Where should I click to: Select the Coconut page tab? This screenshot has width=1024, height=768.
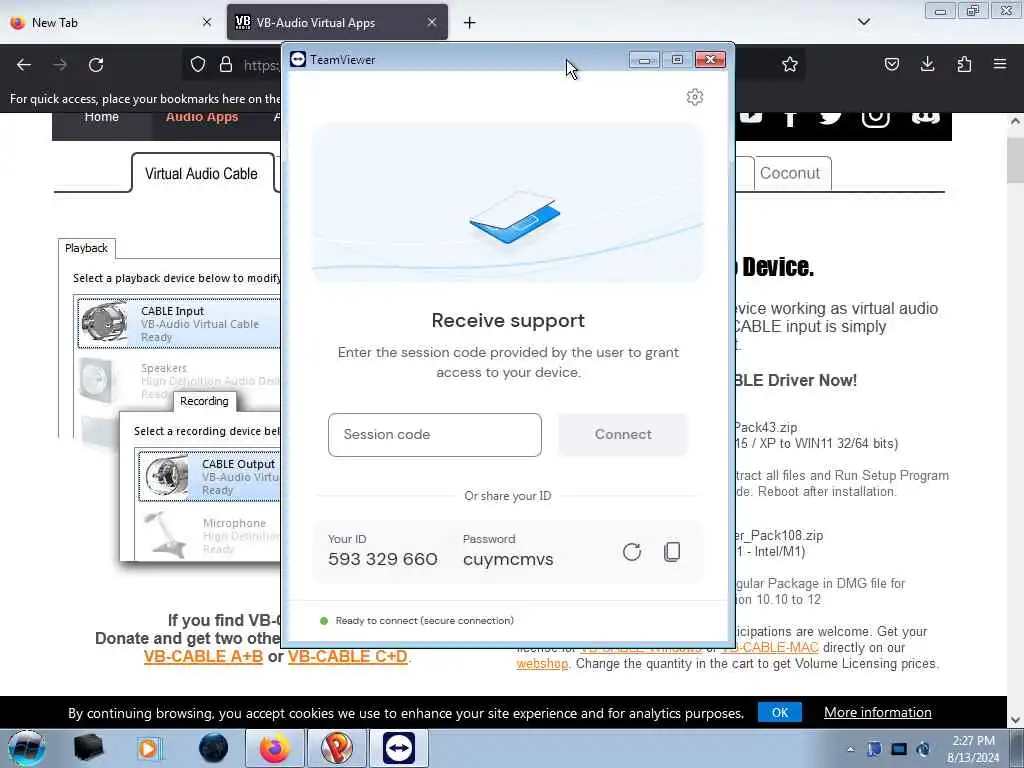790,174
